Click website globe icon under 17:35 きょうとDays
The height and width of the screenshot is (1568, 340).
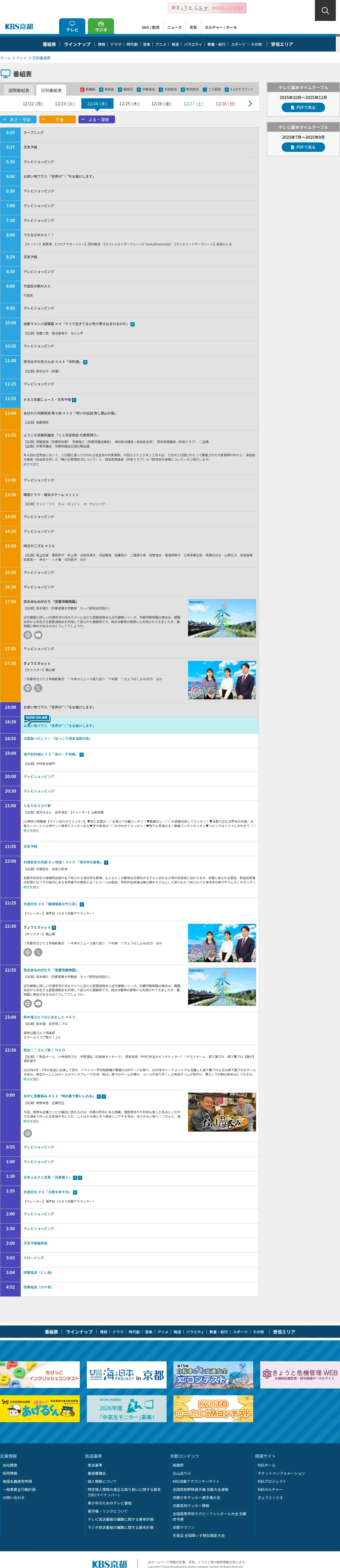27,688
